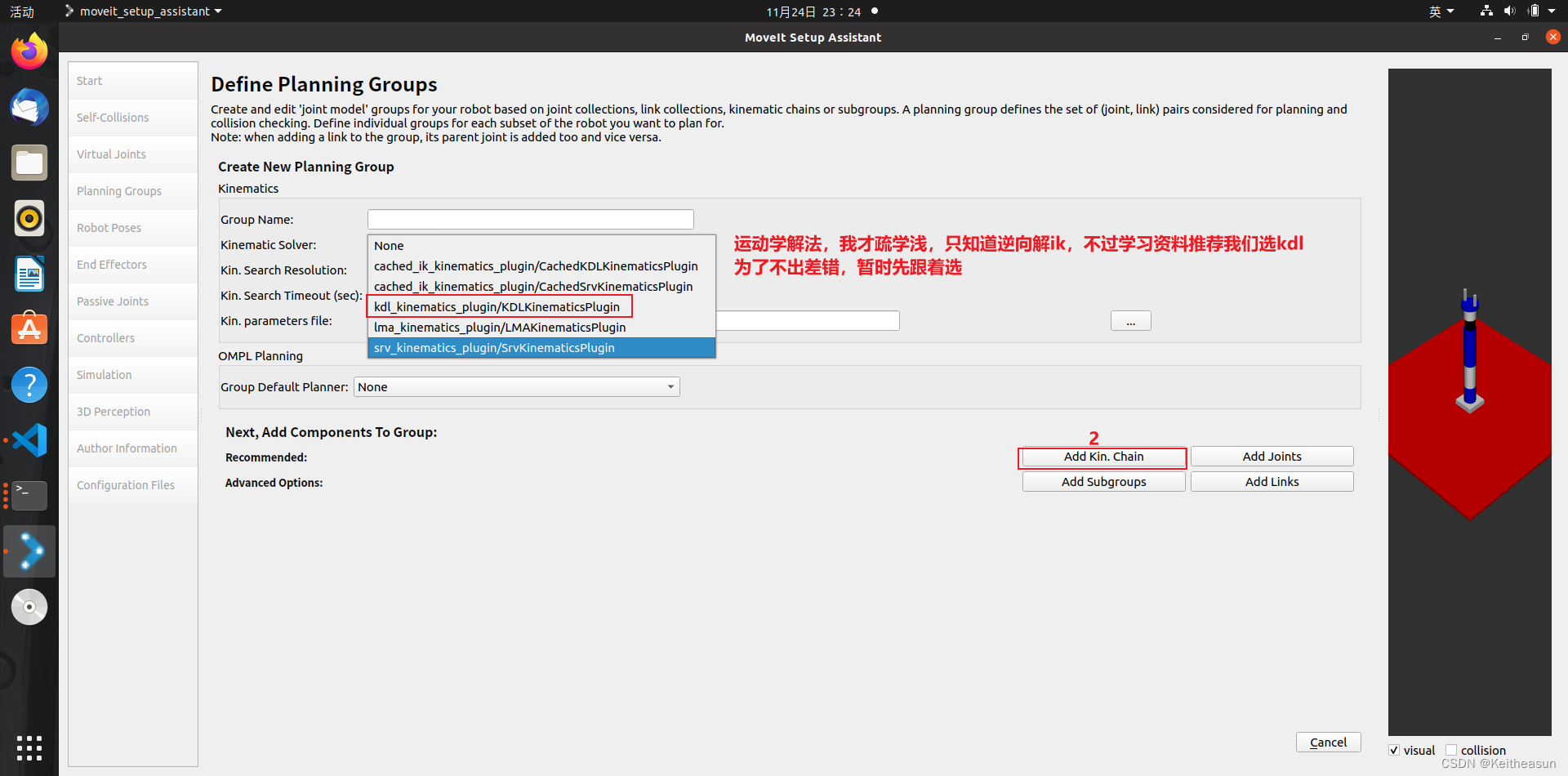Open the Files manager dock icon
This screenshot has width=1568, height=776.
tap(29, 163)
